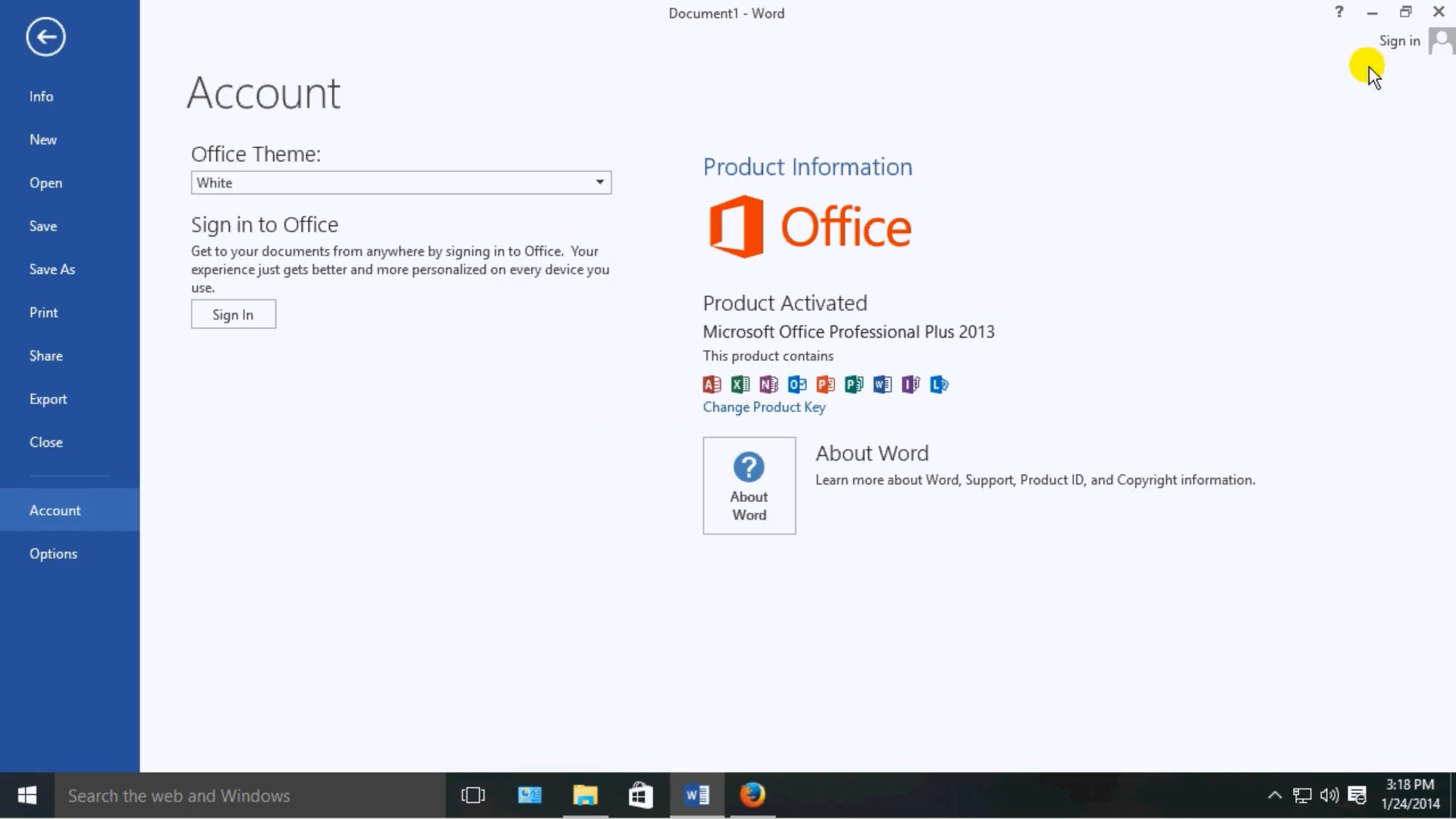Click the Excel icon in Office suite
The image size is (1456, 819).
coord(740,384)
